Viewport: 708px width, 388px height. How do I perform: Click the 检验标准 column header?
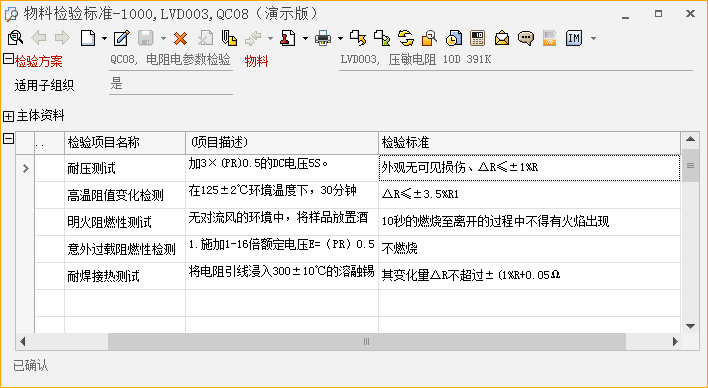[x=529, y=143]
